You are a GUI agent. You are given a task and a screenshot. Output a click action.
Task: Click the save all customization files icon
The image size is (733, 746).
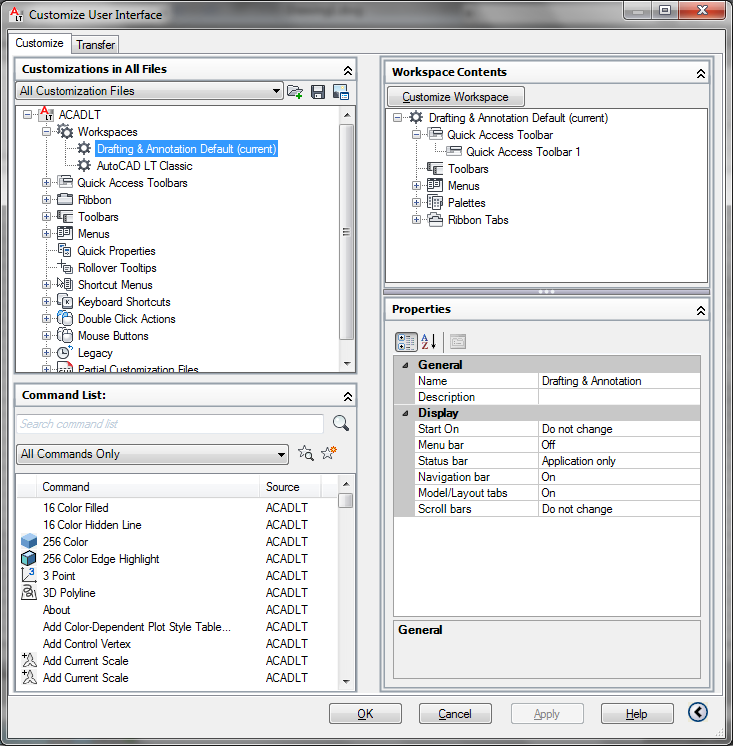[x=318, y=91]
